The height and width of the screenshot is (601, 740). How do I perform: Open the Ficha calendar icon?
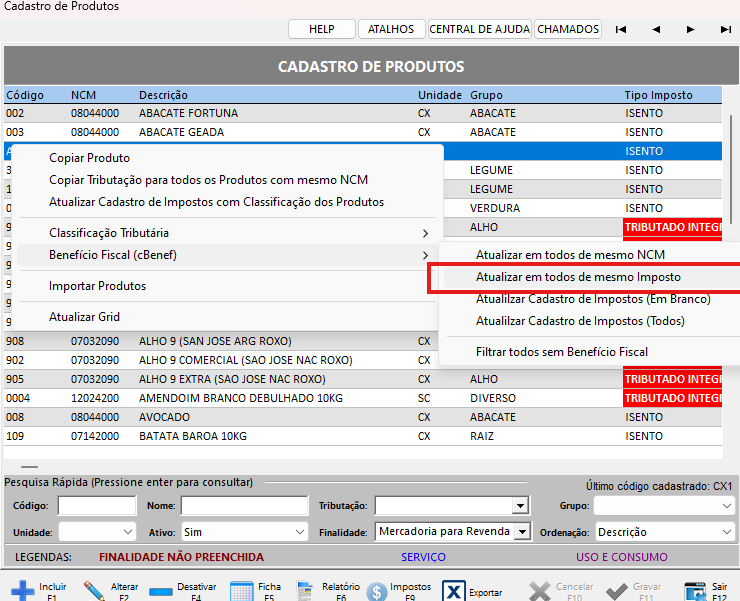pyautogui.click(x=242, y=590)
